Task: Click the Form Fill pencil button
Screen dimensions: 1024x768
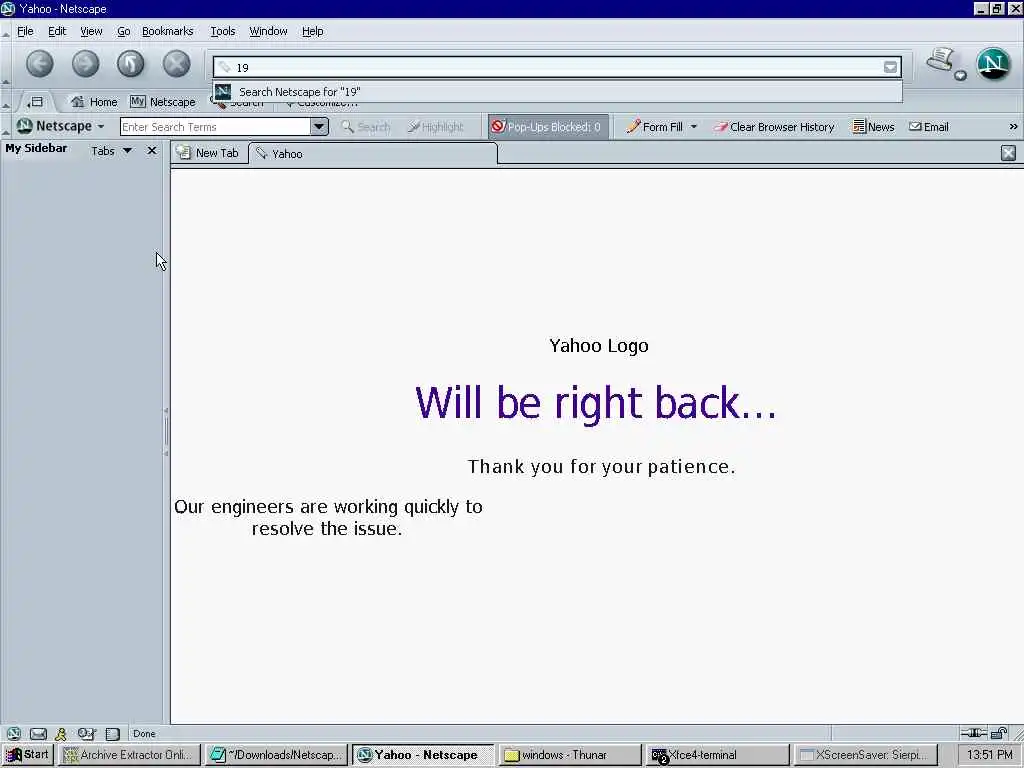Action: tap(654, 127)
